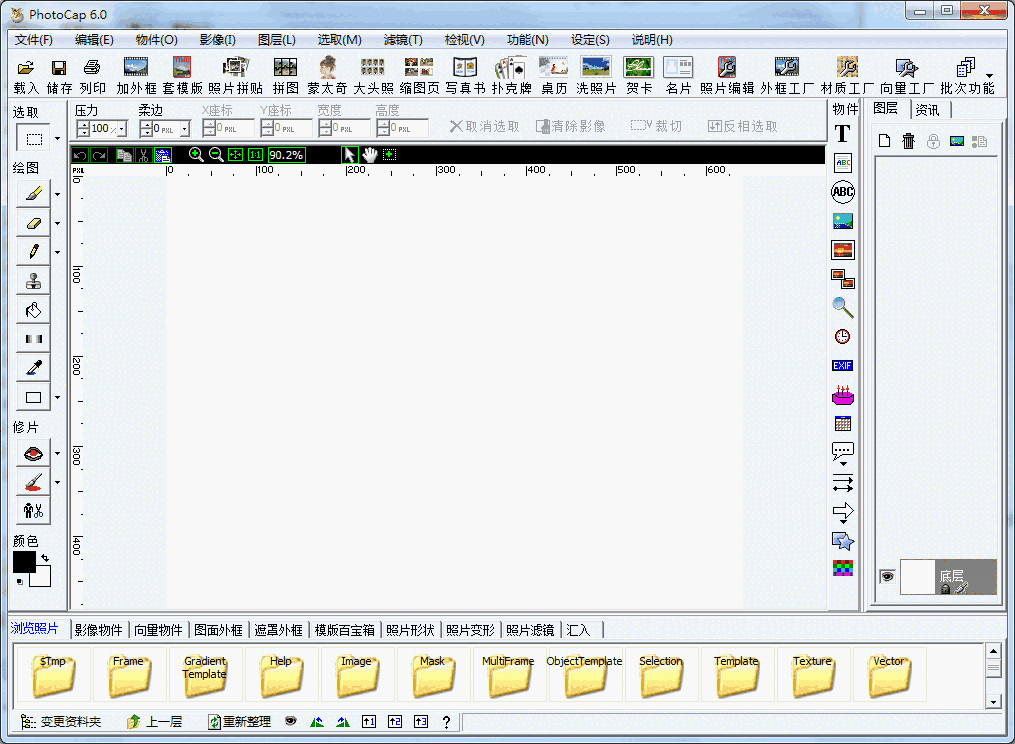Screen dimensions: 1015x744
Task: Select the gradient fill tool
Action: [x=33, y=339]
